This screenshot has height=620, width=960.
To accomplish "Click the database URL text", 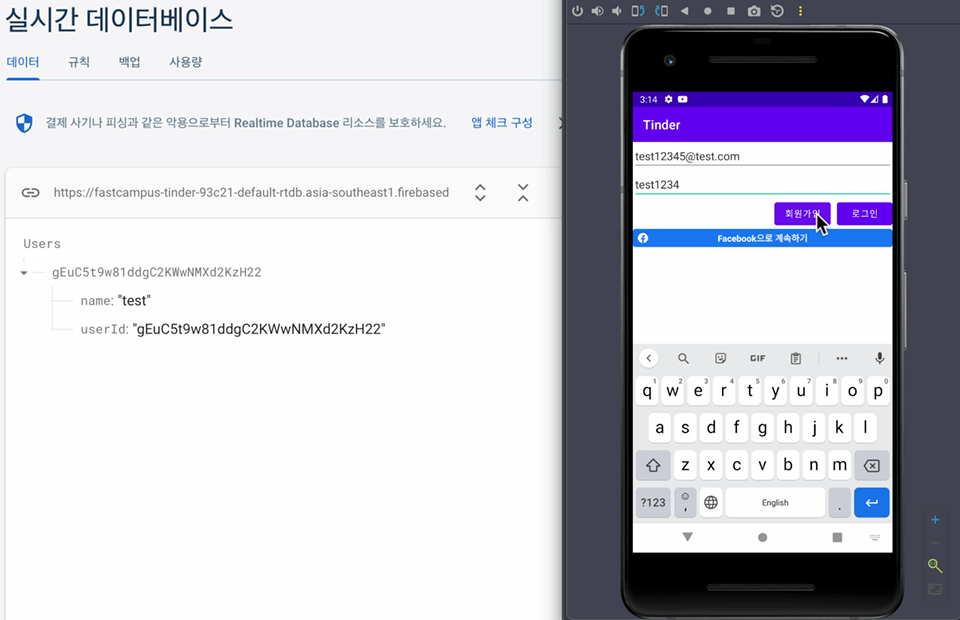I will (x=251, y=193).
